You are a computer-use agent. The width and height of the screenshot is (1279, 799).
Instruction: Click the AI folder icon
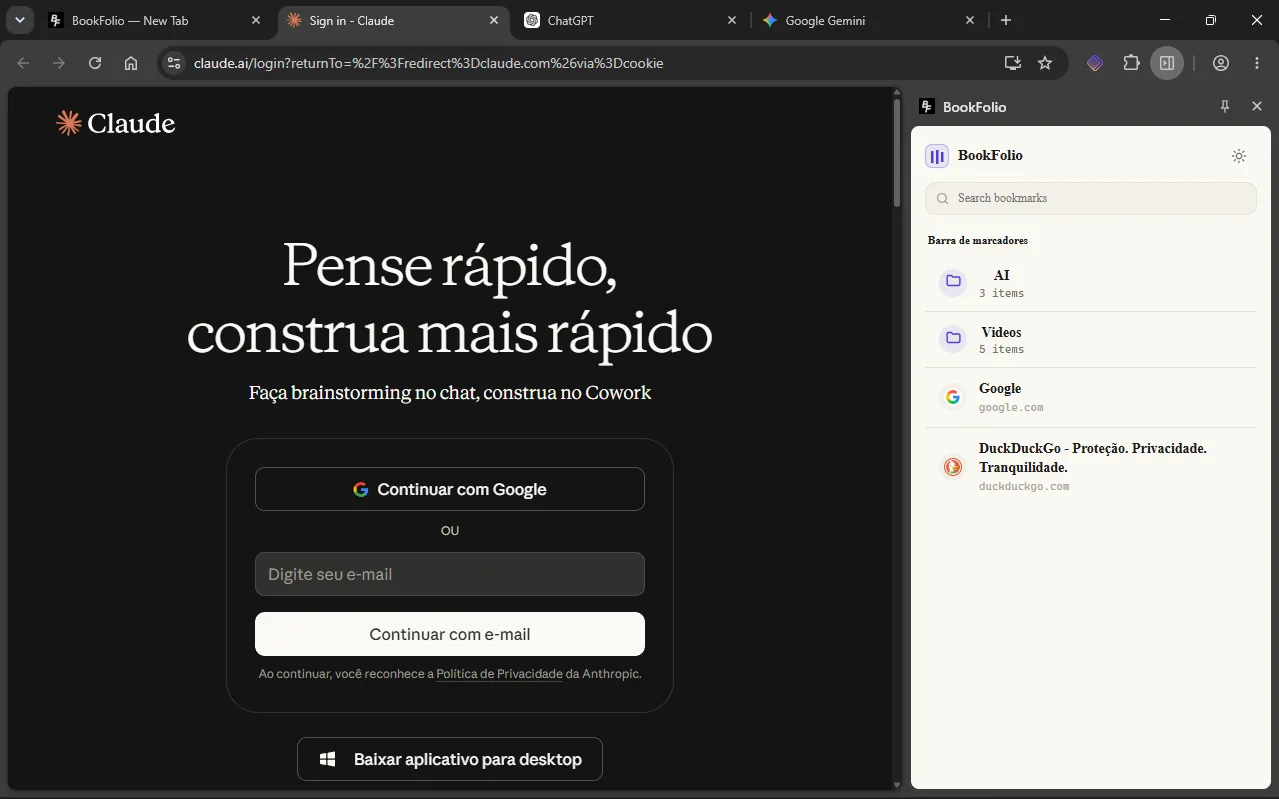(953, 282)
